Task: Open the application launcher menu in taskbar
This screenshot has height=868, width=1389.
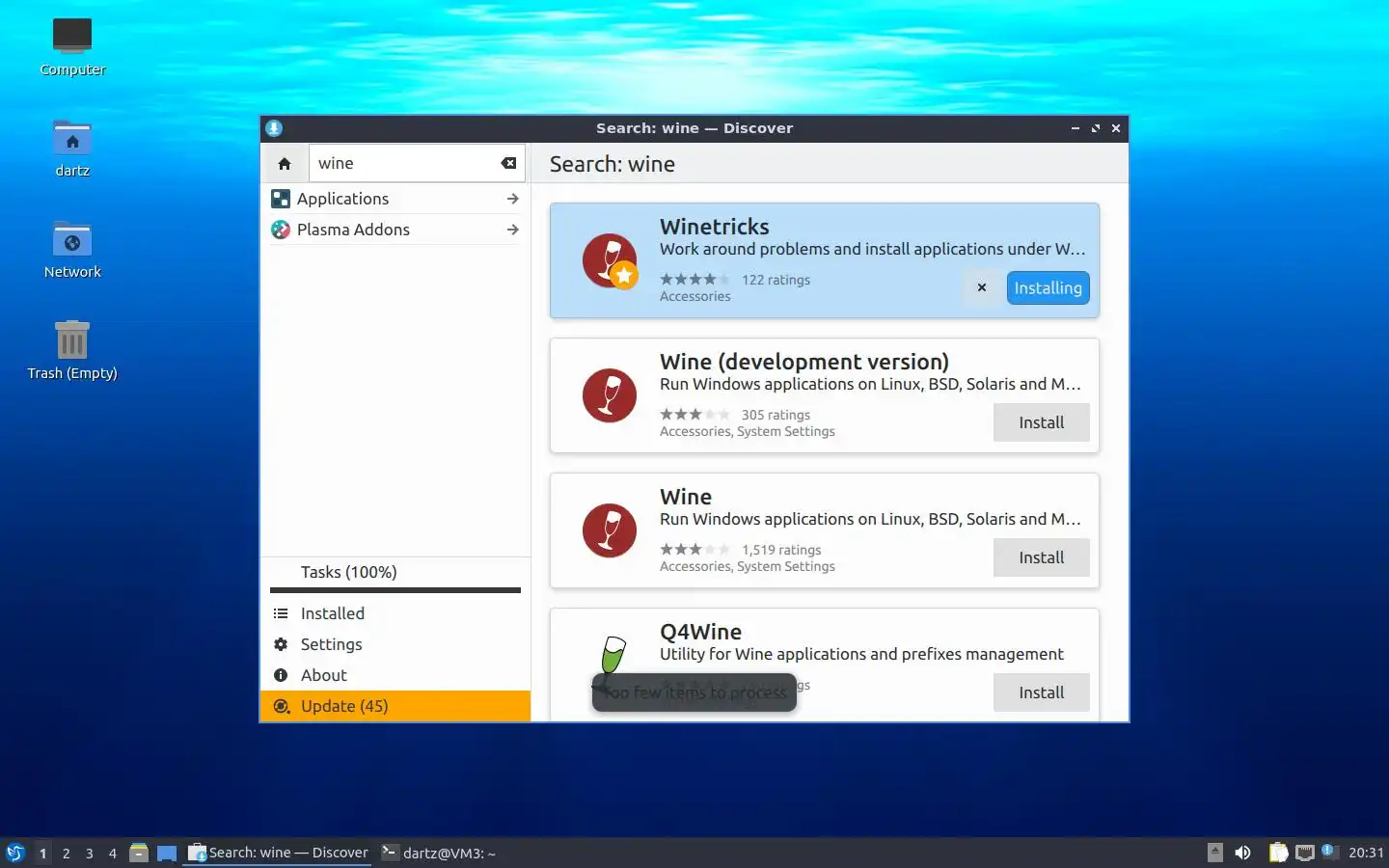Action: [x=15, y=853]
